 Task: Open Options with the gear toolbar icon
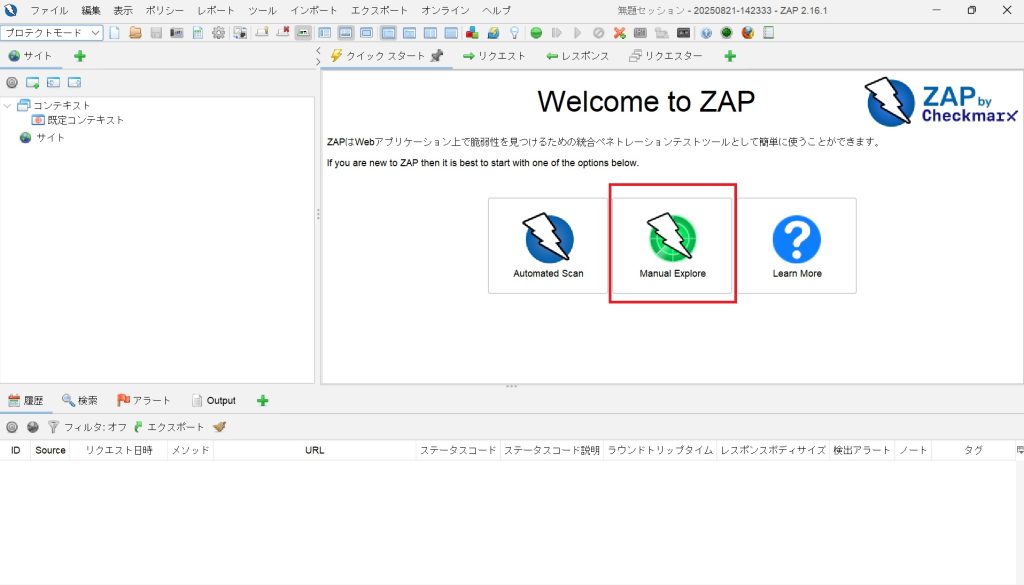tap(218, 33)
